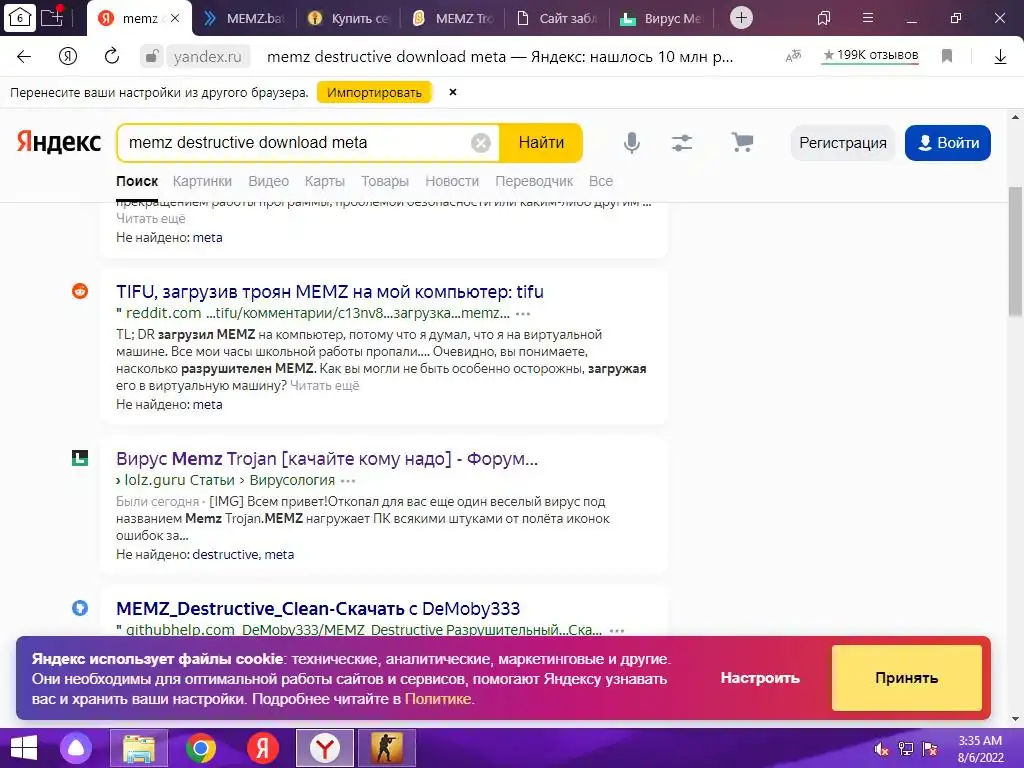Expand reddit snippet via Читать ещё
The image size is (1024, 768).
[x=325, y=385]
